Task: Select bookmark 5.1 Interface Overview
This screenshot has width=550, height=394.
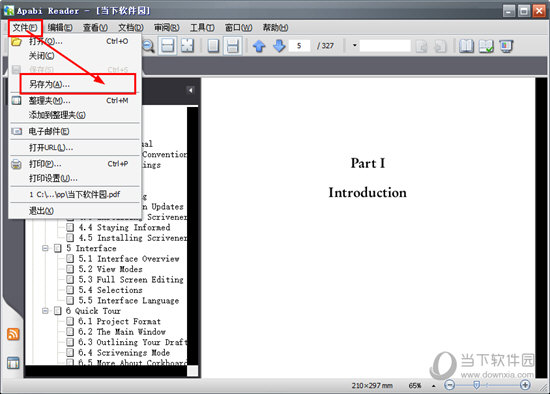Action: 129,259
